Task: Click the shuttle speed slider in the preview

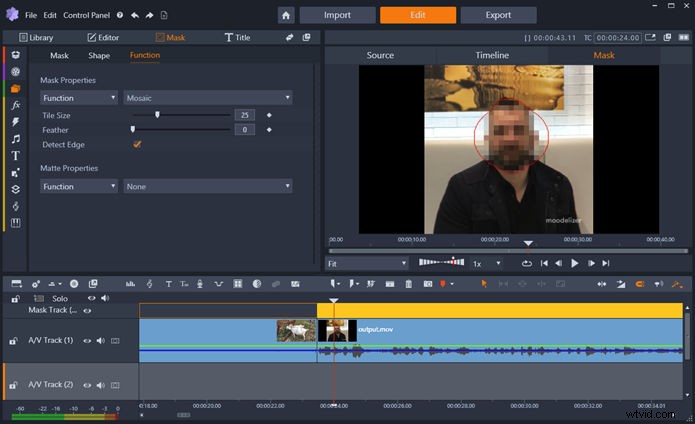Action: coord(441,262)
